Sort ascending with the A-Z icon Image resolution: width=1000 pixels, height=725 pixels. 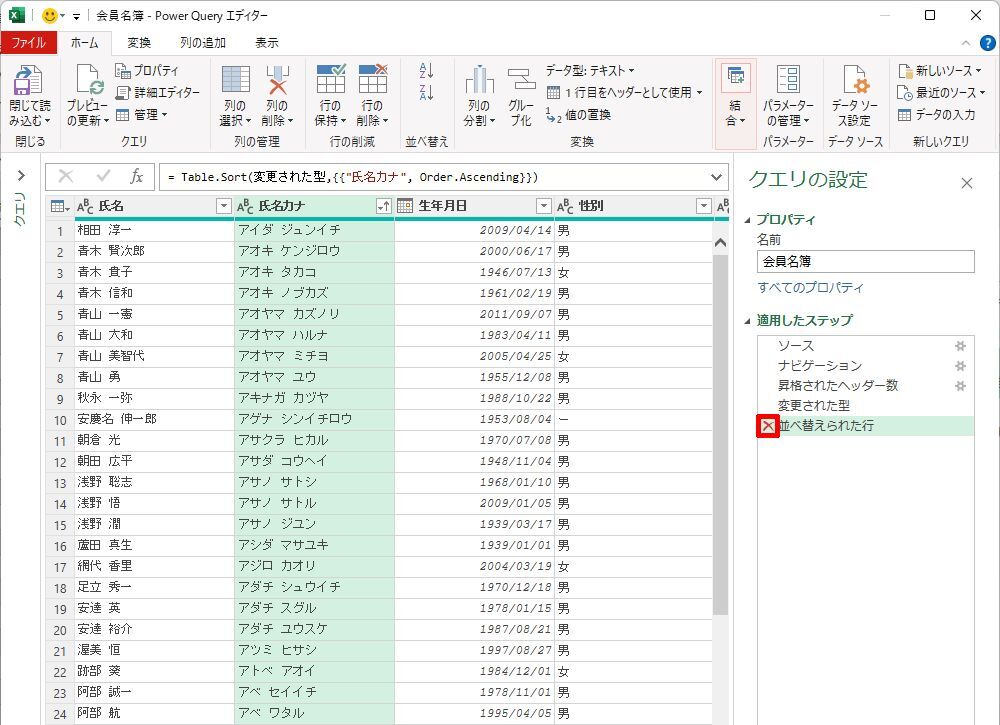(427, 71)
